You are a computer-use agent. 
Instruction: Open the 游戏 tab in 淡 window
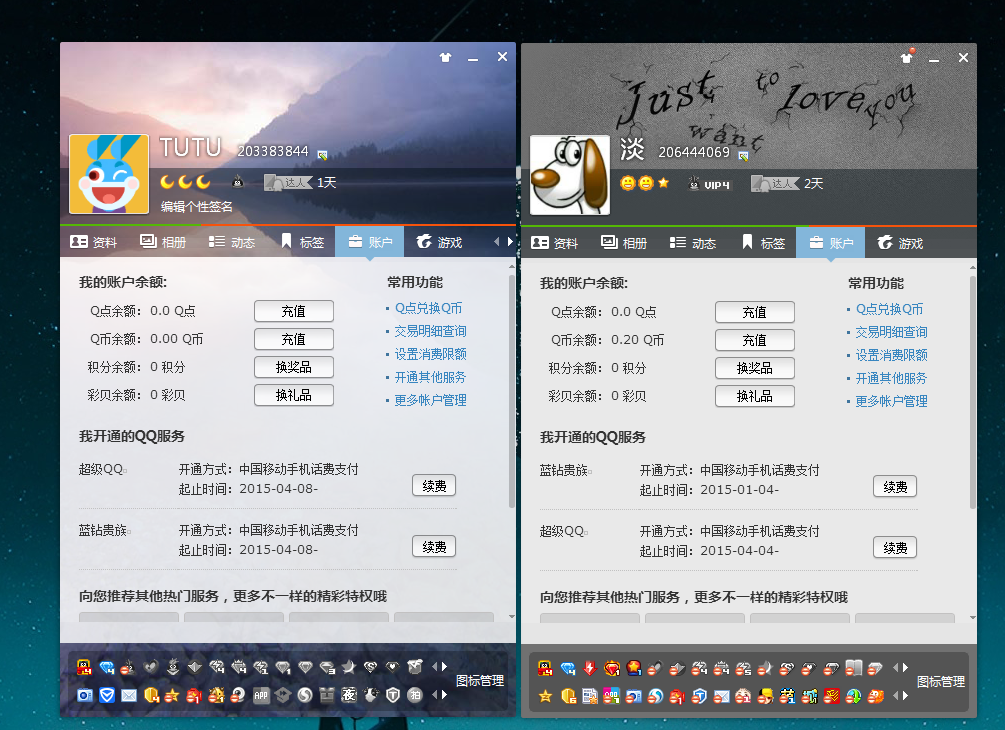(900, 244)
